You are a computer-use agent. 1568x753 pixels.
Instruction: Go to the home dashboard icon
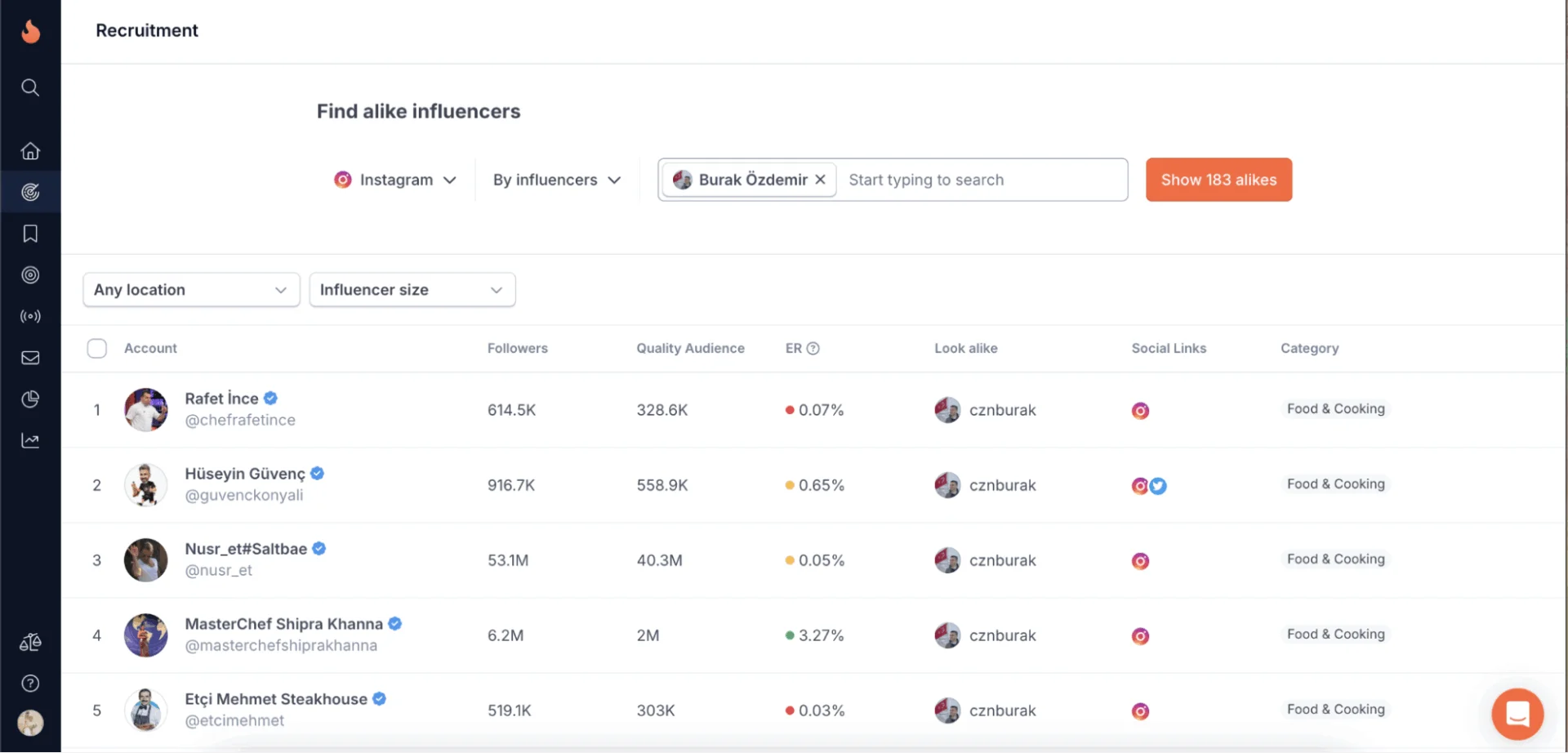30,151
